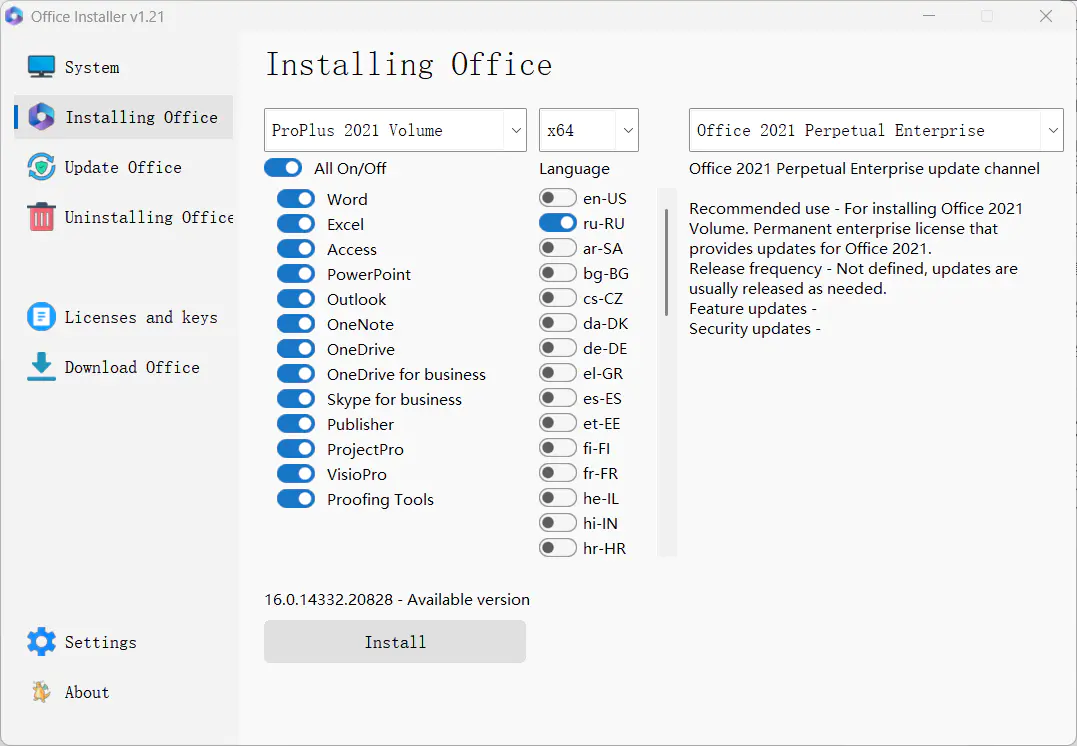Click the Language heading label
The height and width of the screenshot is (746, 1077).
tap(574, 168)
